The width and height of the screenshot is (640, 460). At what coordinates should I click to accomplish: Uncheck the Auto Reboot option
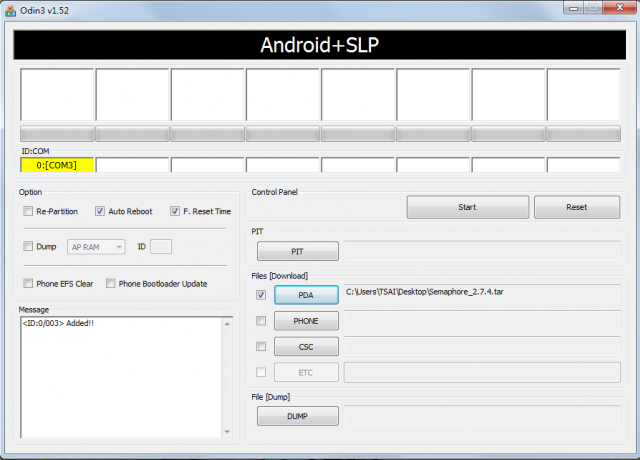(x=100, y=211)
